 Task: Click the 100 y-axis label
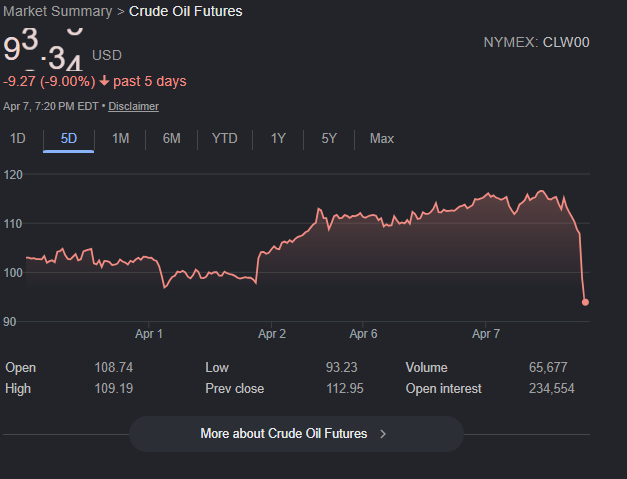13,273
